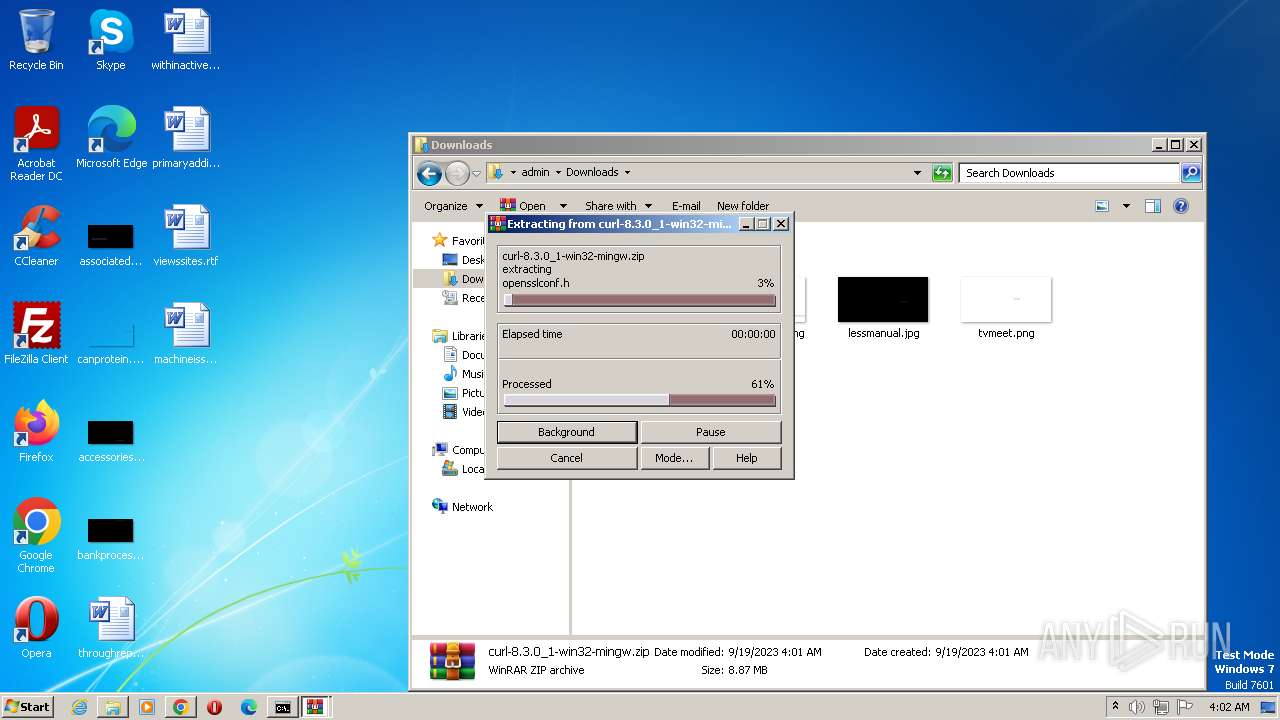Open Internet Explorer from taskbar
This screenshot has width=1280, height=720.
(x=79, y=707)
